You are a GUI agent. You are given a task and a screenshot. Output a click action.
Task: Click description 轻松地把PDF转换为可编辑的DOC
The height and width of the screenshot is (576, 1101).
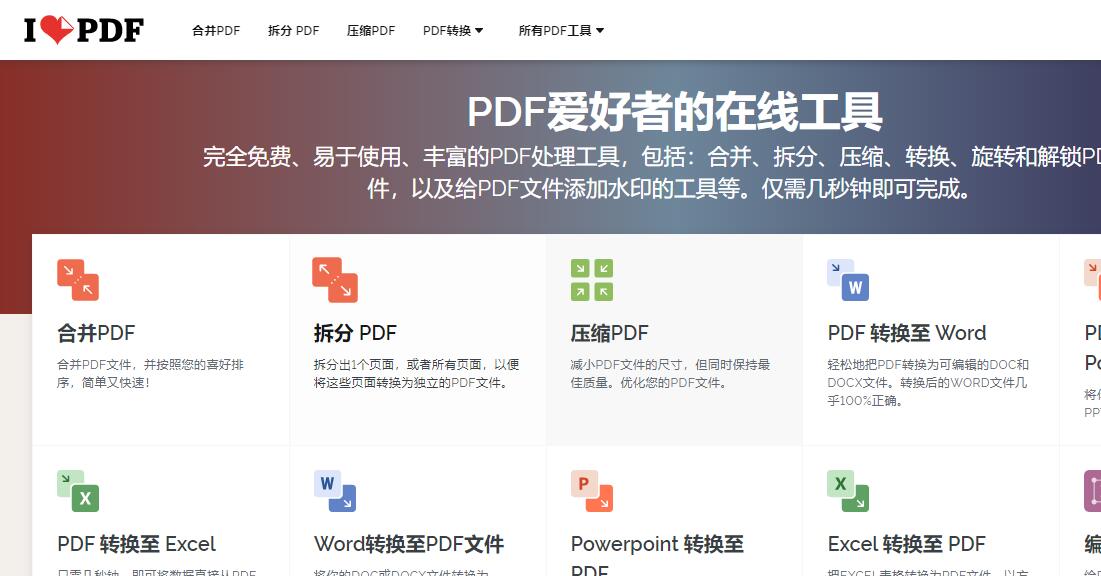[928, 383]
